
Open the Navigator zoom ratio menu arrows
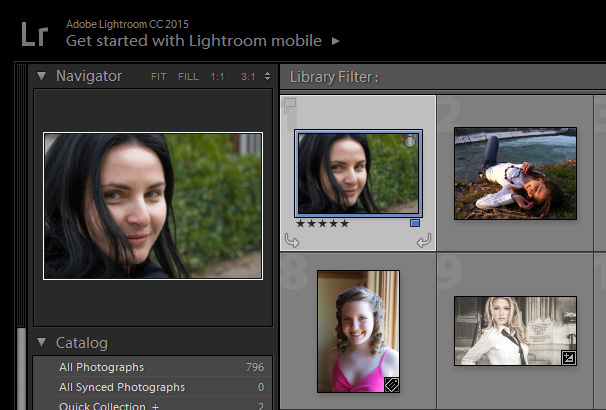[x=267, y=77]
